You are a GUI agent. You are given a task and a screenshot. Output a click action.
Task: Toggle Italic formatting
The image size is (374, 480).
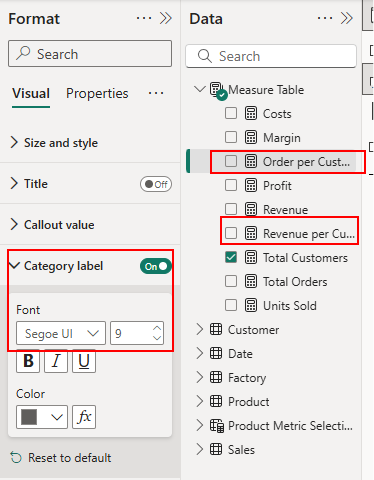[56, 361]
